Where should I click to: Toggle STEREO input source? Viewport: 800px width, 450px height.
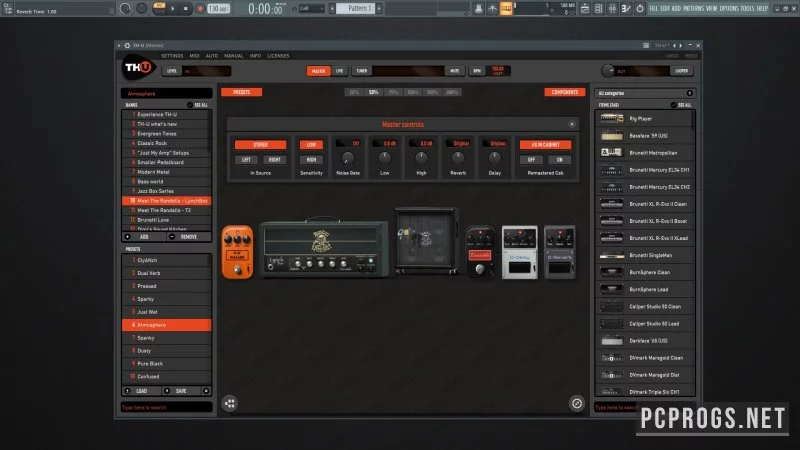(x=260, y=145)
